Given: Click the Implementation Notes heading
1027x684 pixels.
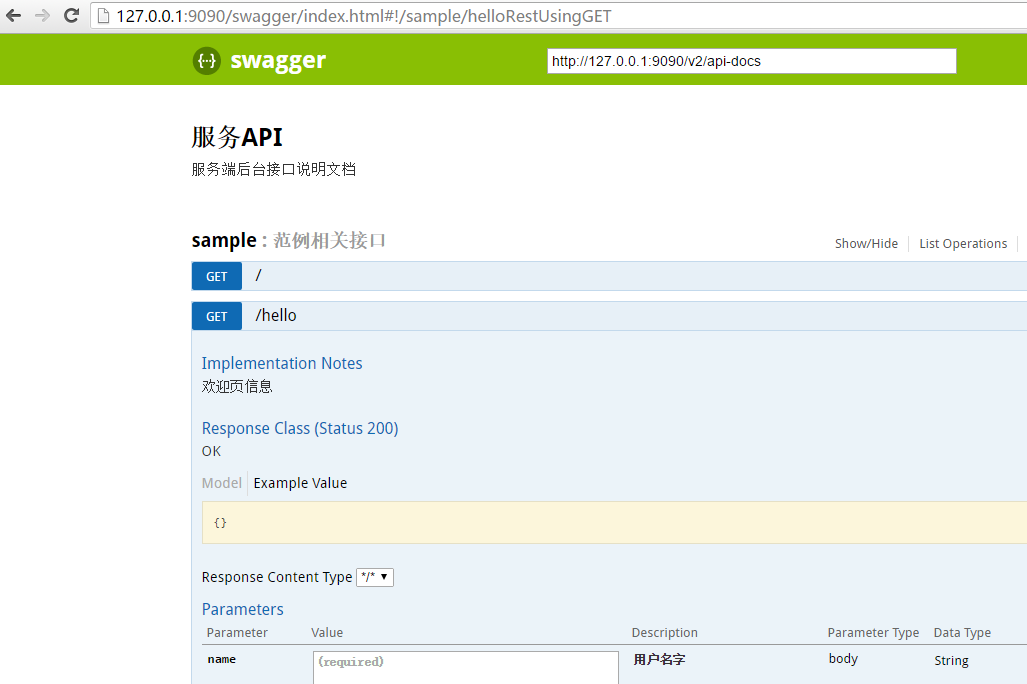Looking at the screenshot, I should tap(282, 363).
